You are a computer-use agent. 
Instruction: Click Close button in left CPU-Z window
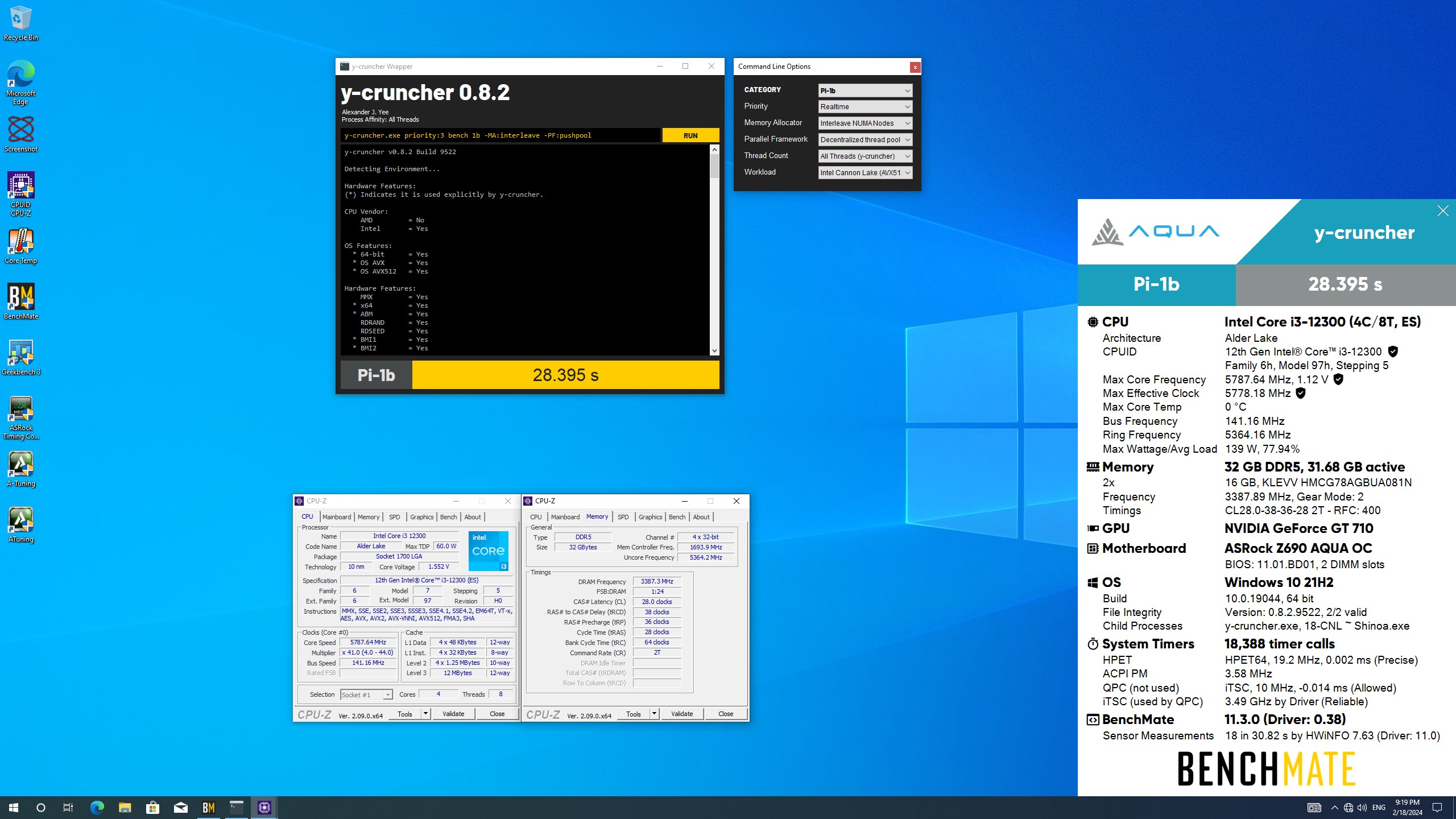(497, 714)
